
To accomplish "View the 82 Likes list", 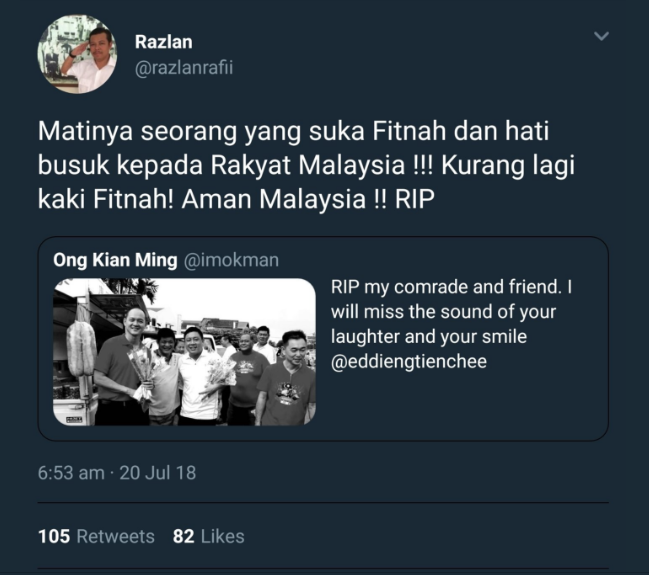I will click(208, 536).
